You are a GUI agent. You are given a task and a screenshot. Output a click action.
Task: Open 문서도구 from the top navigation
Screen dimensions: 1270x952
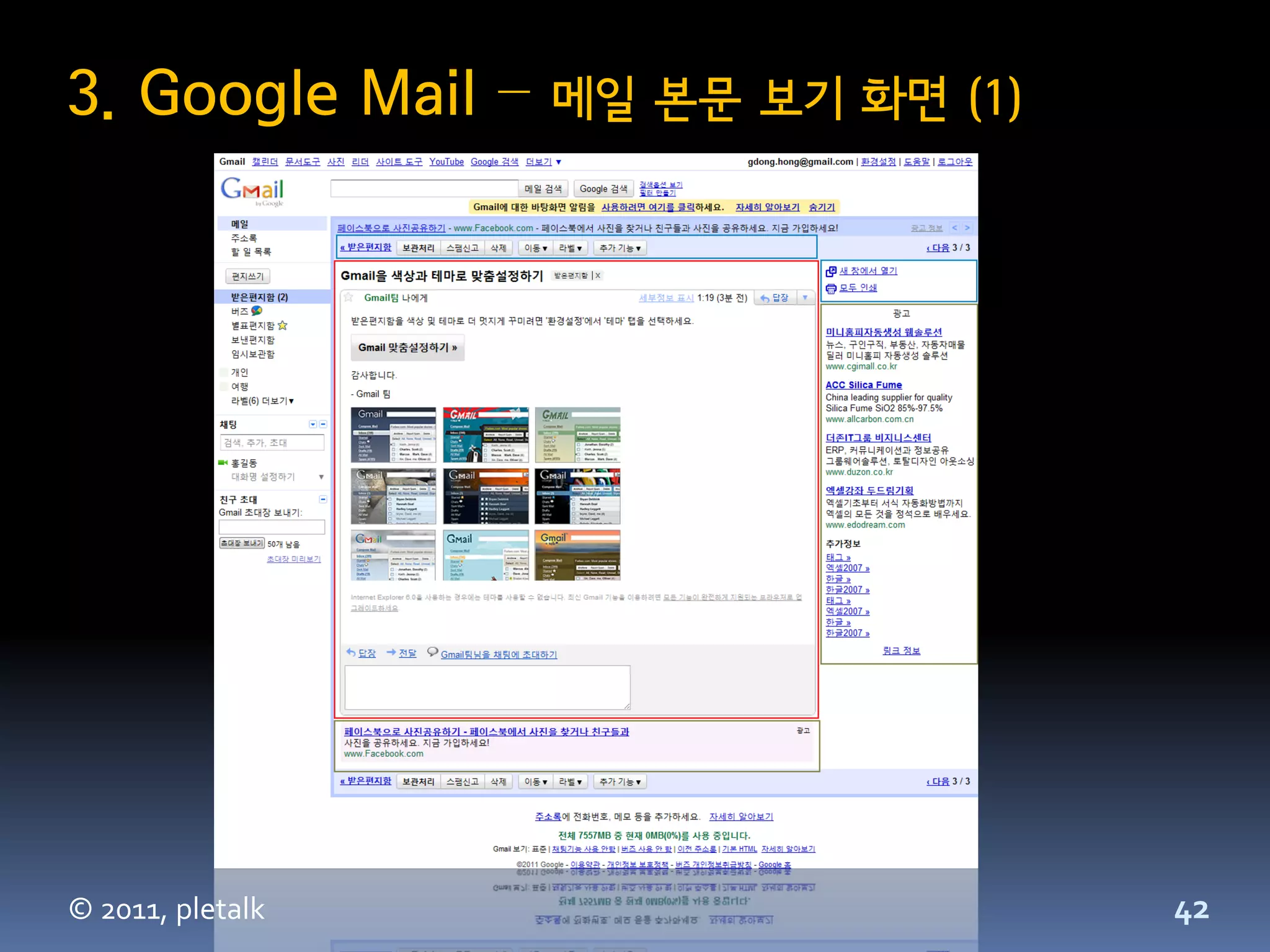point(303,162)
